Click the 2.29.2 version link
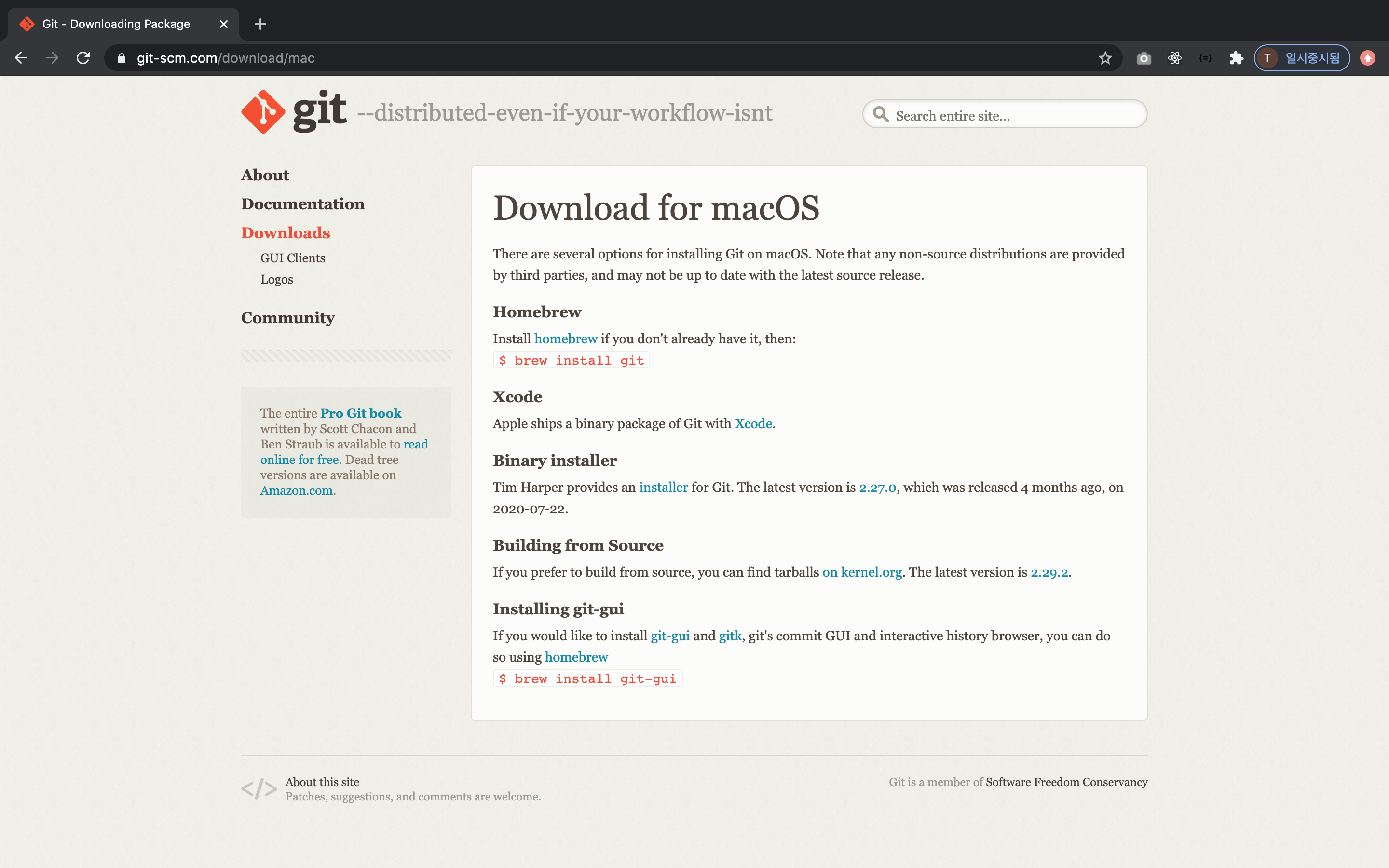The image size is (1389, 868). pyautogui.click(x=1049, y=572)
